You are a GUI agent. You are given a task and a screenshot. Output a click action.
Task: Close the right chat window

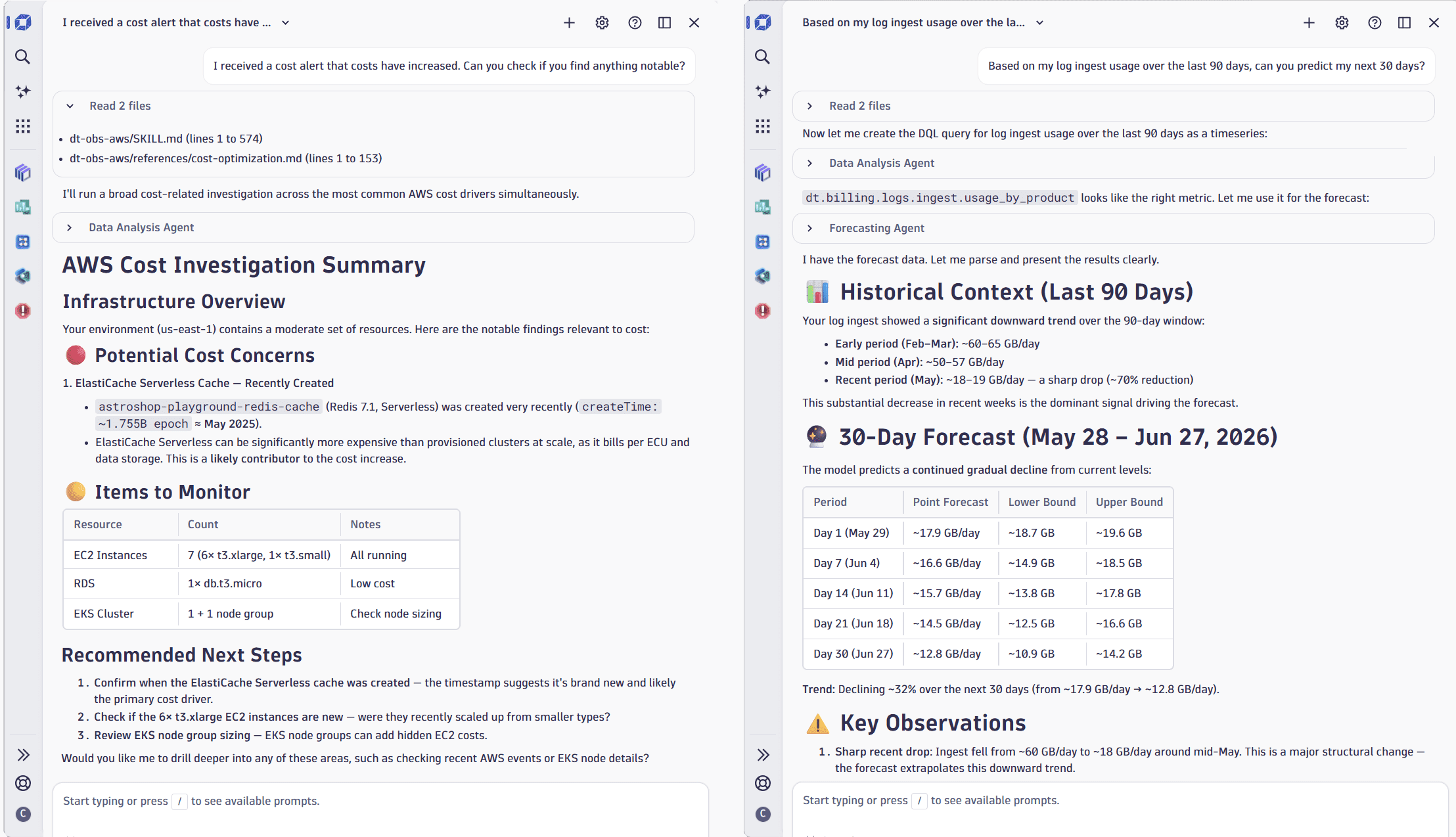coord(1434,22)
